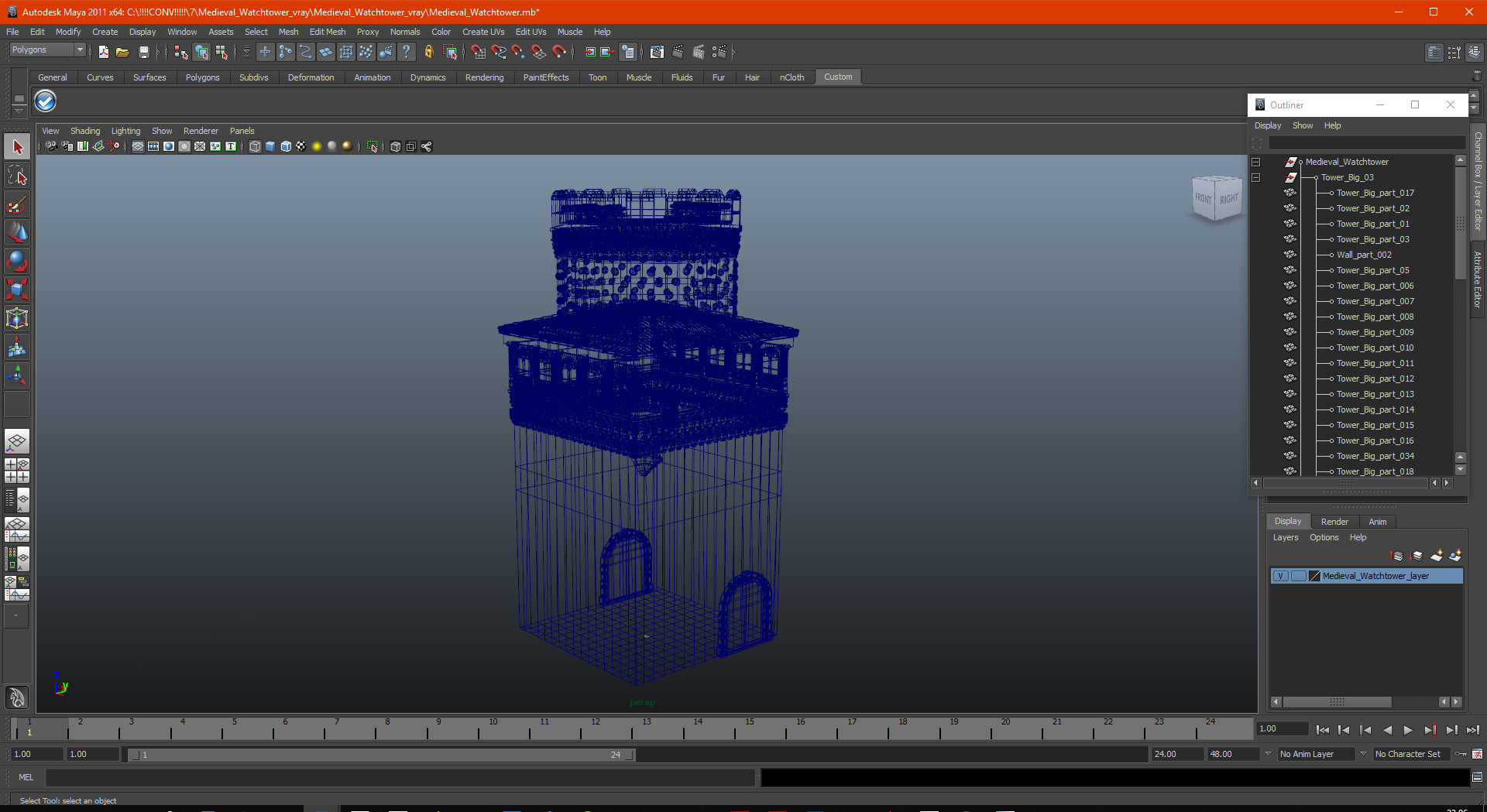The width and height of the screenshot is (1487, 812).
Task: Activate the Move tool cone icon
Action: click(x=17, y=232)
